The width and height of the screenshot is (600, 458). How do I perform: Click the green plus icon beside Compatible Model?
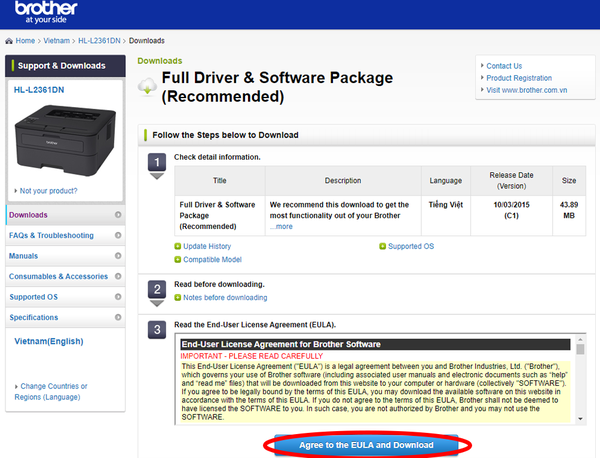(x=178, y=259)
